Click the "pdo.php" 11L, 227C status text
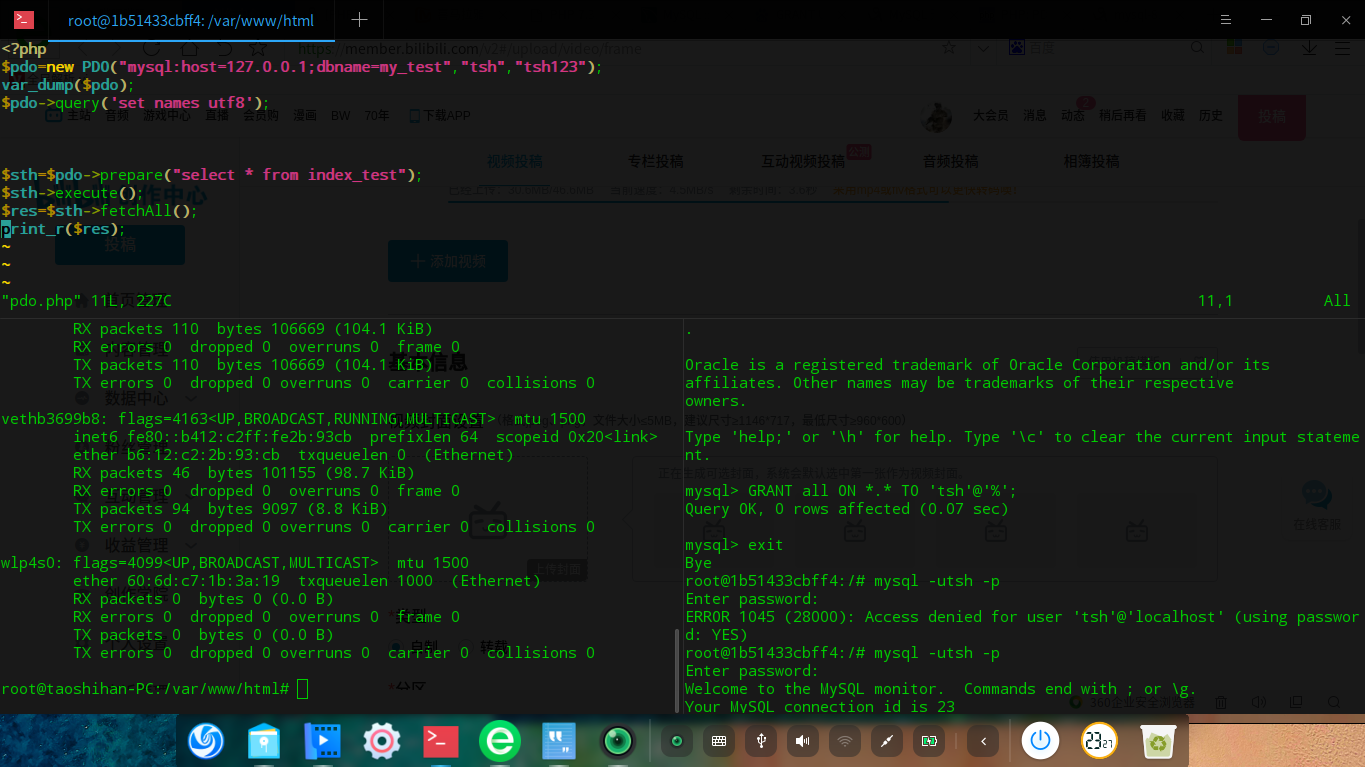Screen dimensions: 1365x767 (87, 301)
